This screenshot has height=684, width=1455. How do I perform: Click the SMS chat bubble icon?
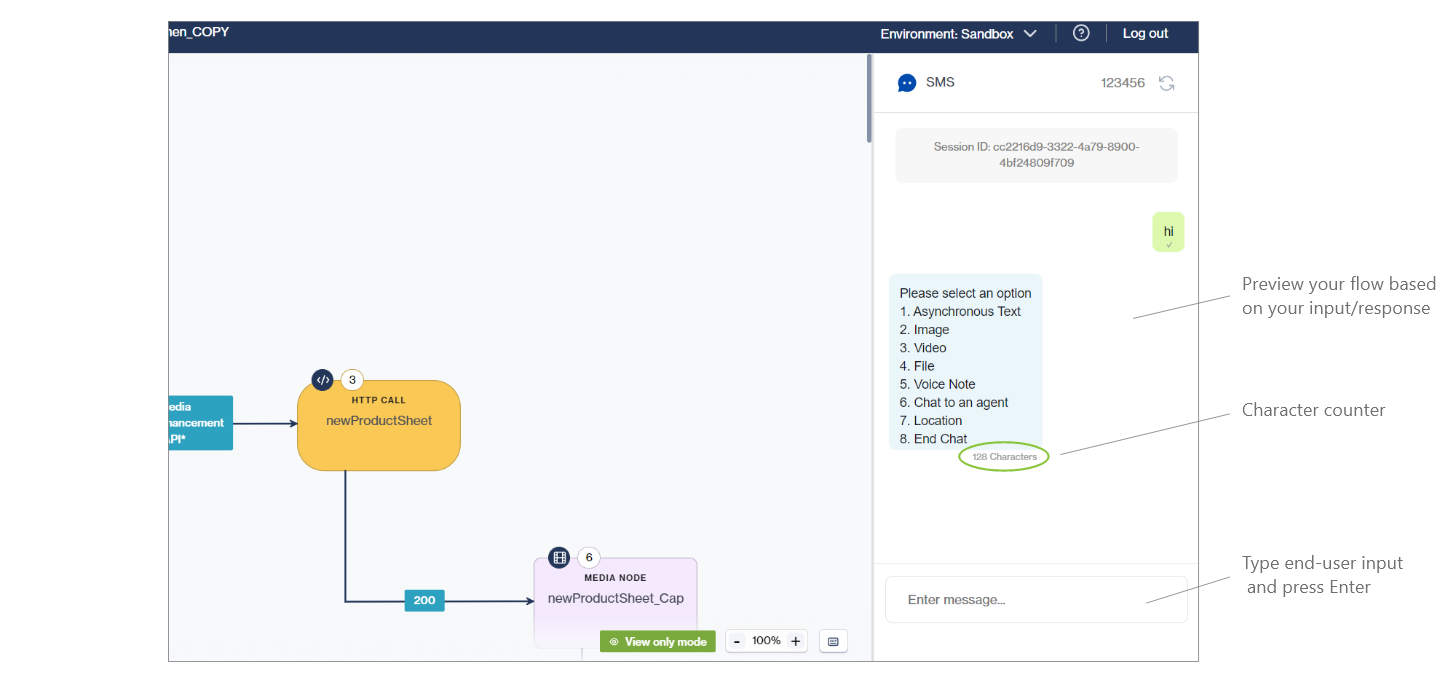(907, 83)
